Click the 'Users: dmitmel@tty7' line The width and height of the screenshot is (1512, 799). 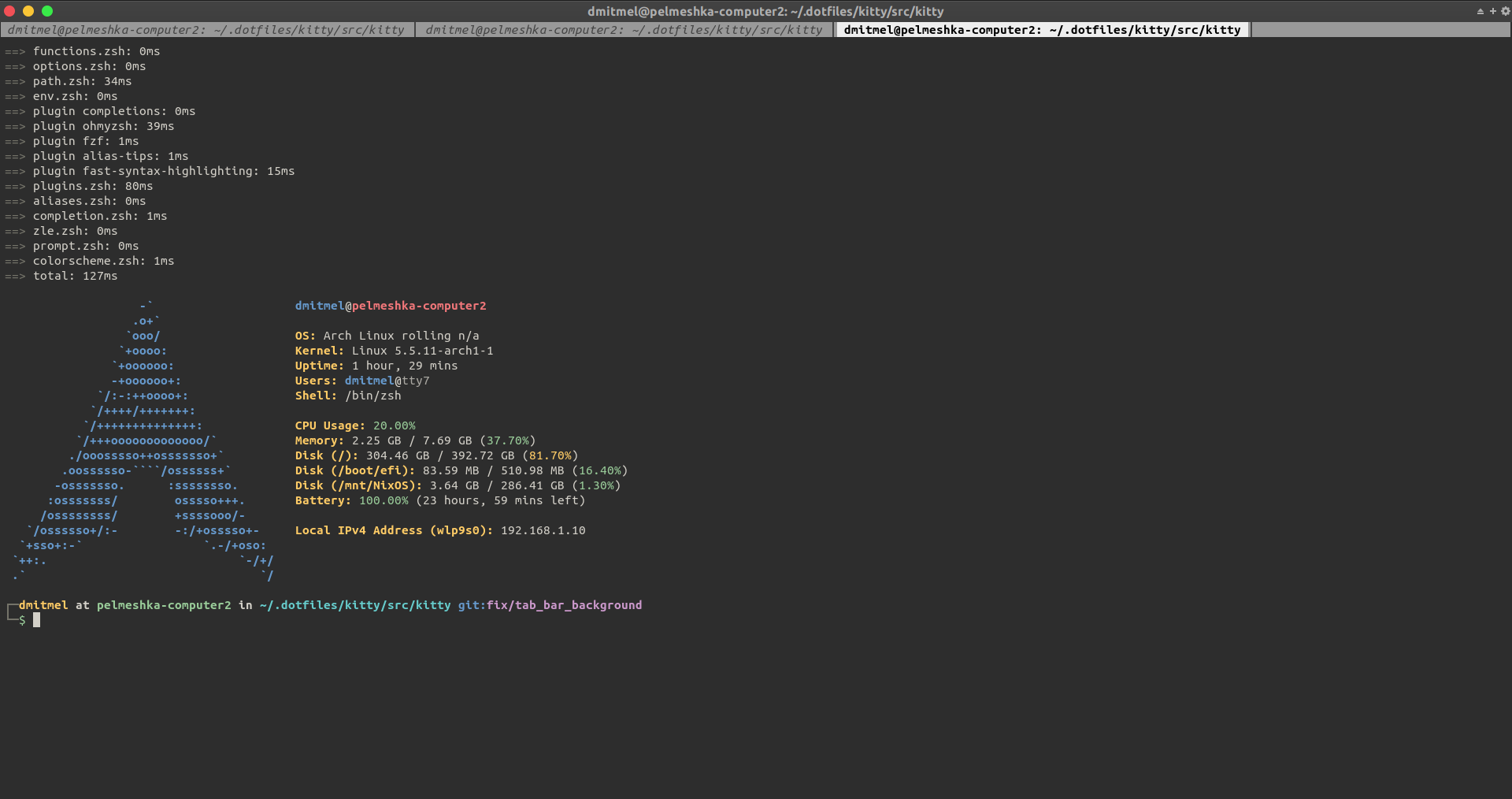pyautogui.click(x=362, y=381)
